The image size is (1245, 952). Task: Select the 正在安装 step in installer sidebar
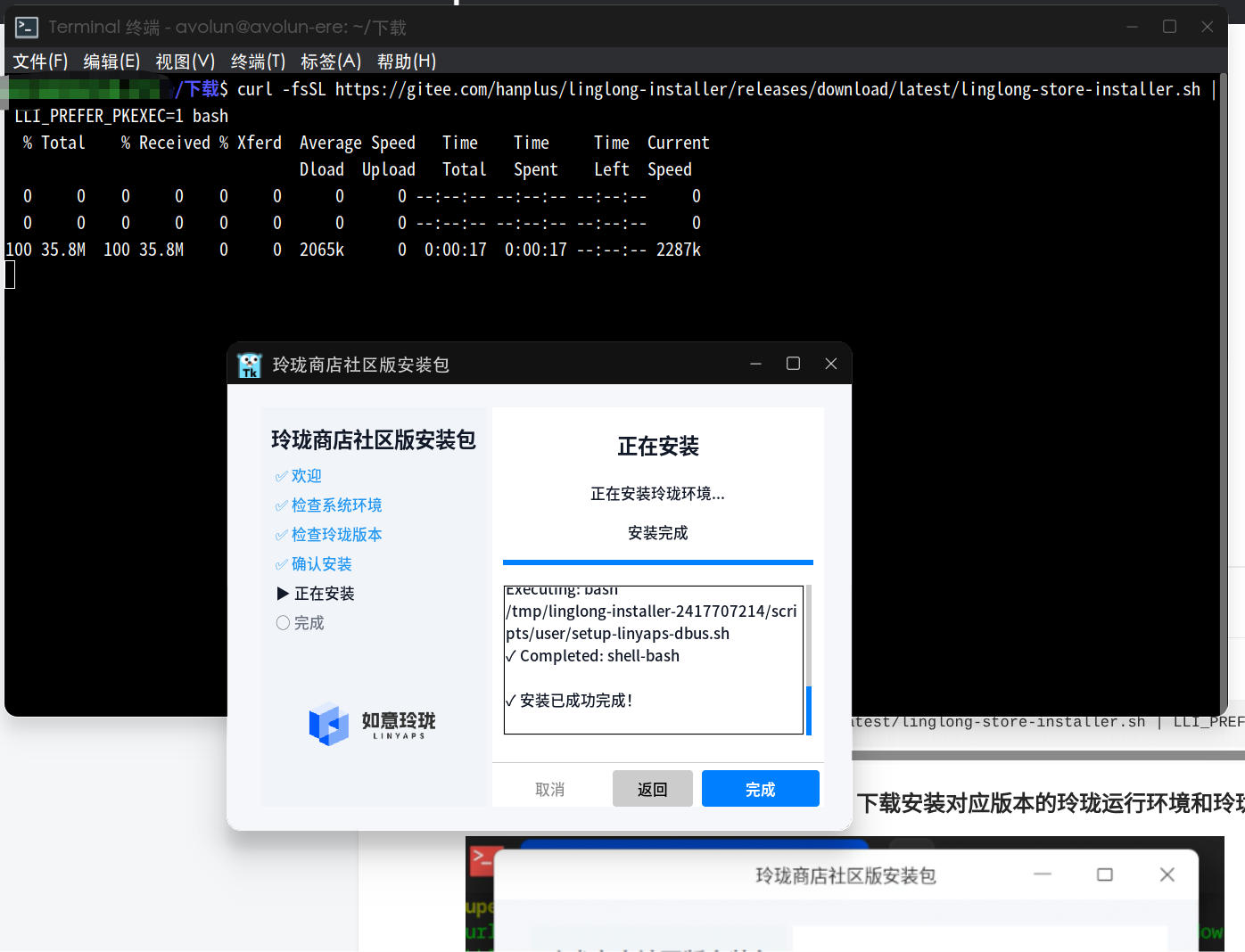pos(325,595)
